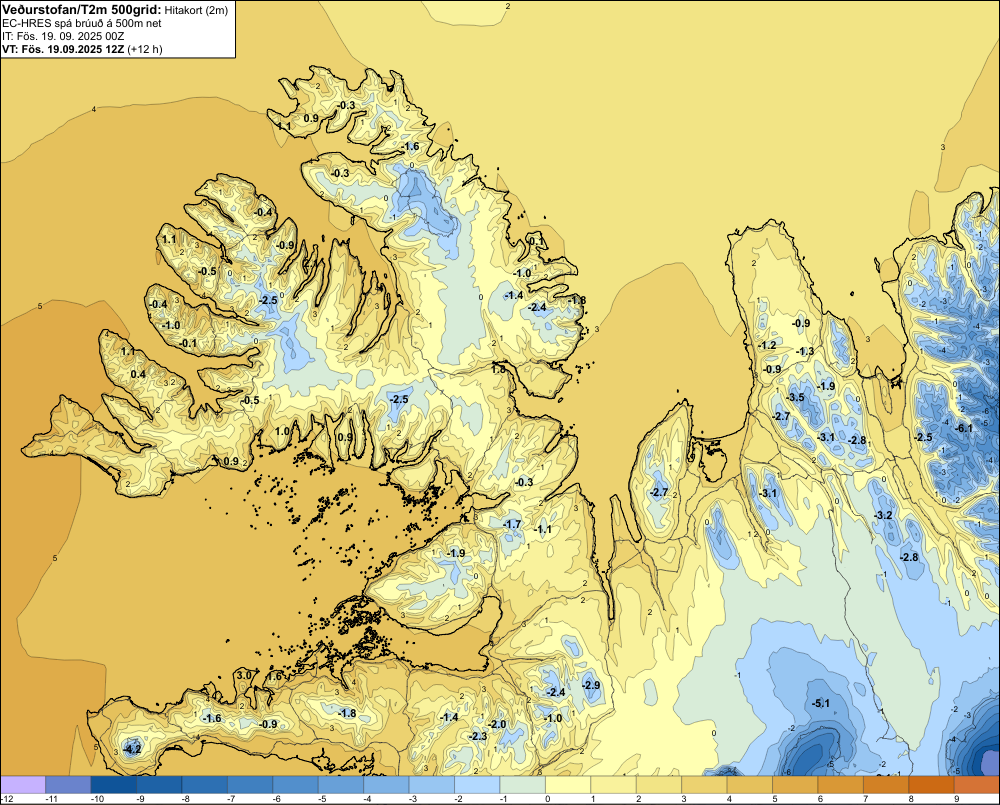Viewport: 1000px width, 805px height.
Task: Select the legend swatch between -10 and -9
Action: 114,784
